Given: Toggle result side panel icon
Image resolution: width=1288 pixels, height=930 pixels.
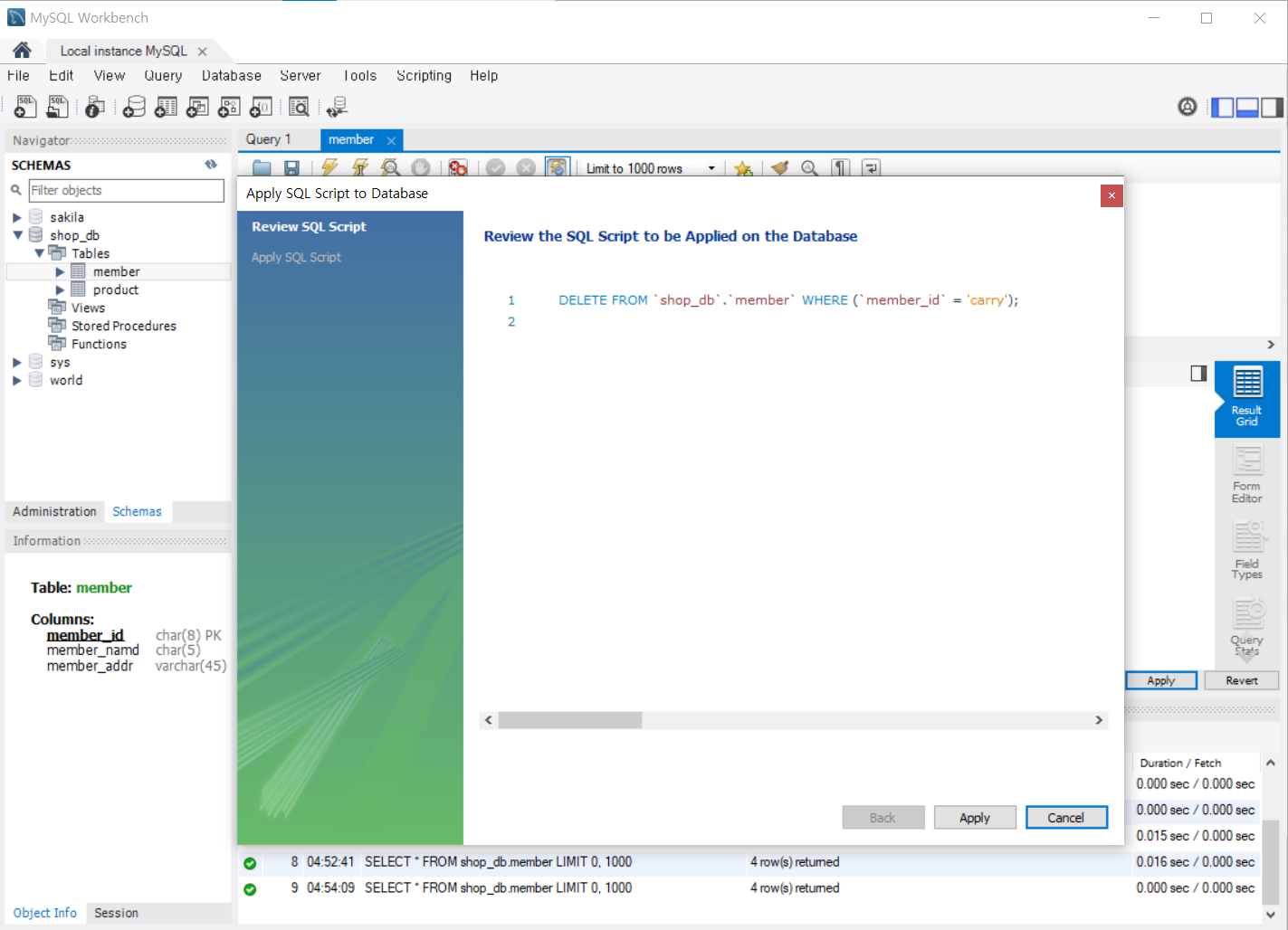Looking at the screenshot, I should [1198, 374].
